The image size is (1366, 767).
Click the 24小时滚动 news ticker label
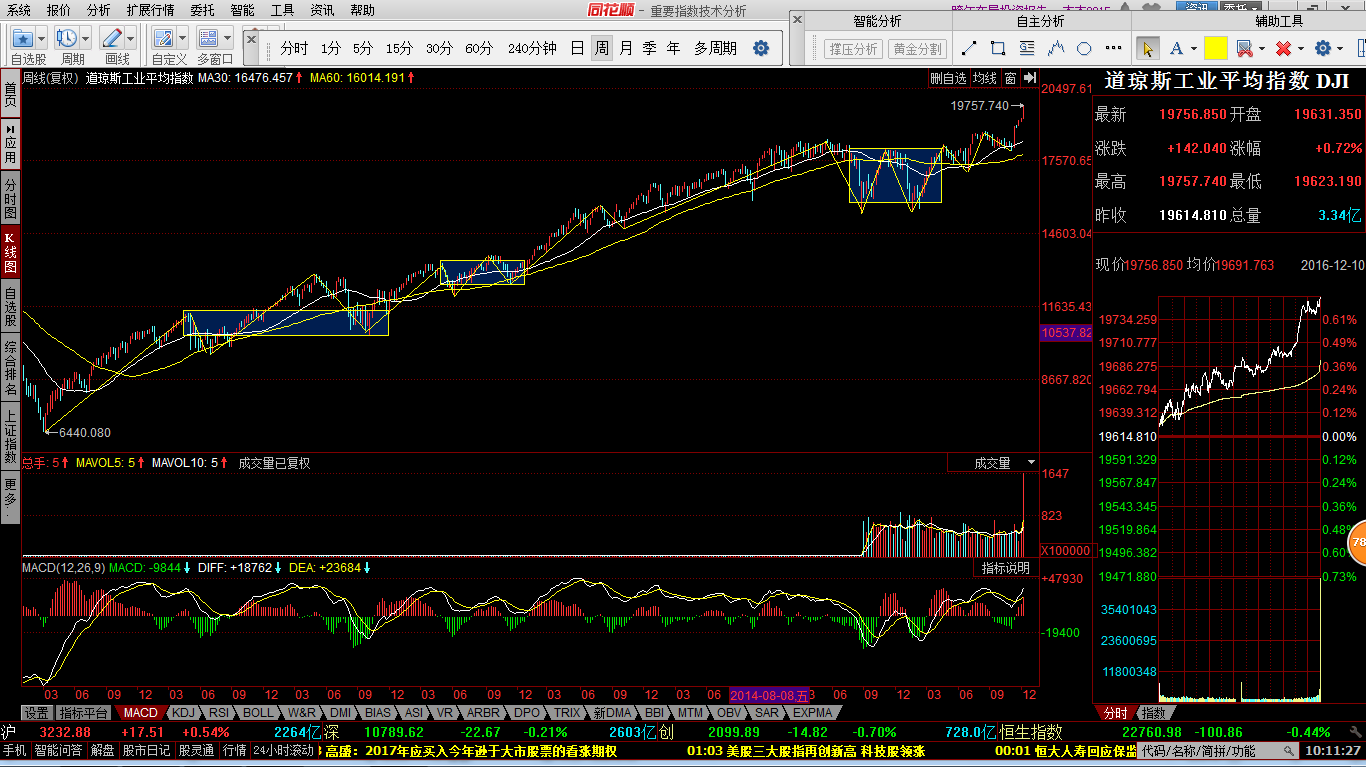[x=284, y=750]
